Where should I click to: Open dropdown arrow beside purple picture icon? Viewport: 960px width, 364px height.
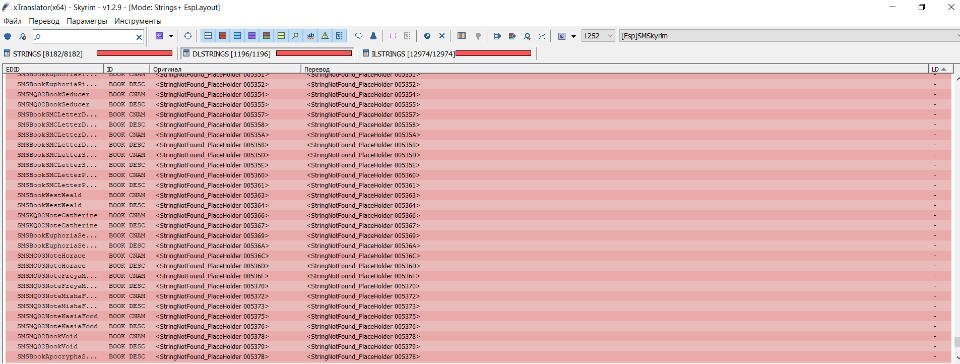(x=574, y=36)
